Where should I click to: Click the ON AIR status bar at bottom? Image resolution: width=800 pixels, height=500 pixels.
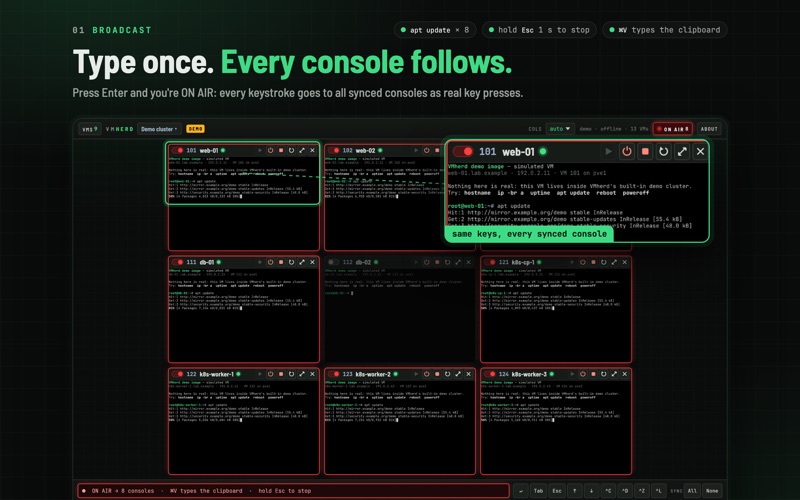293,491
